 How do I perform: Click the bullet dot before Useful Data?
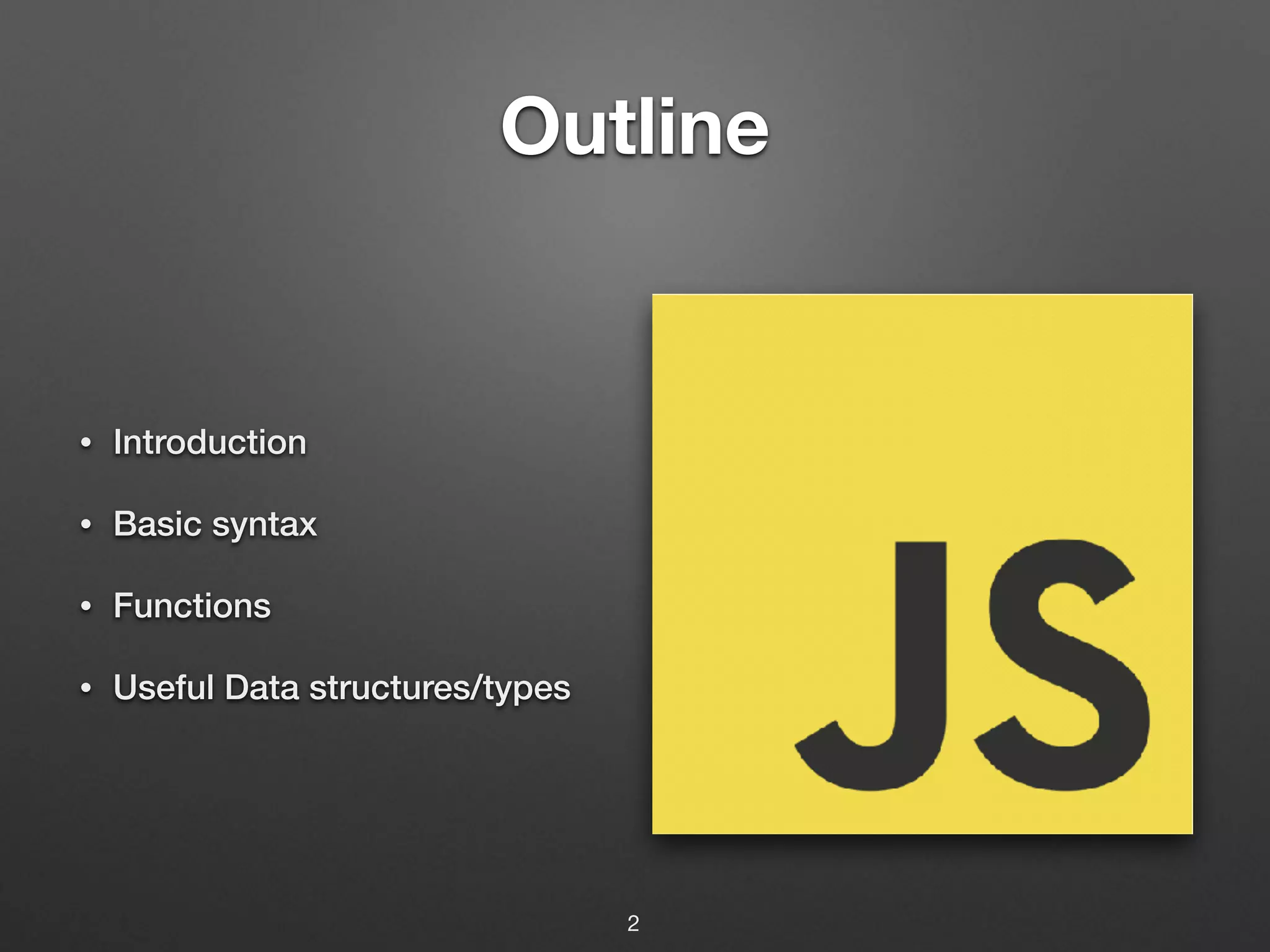pos(86,689)
